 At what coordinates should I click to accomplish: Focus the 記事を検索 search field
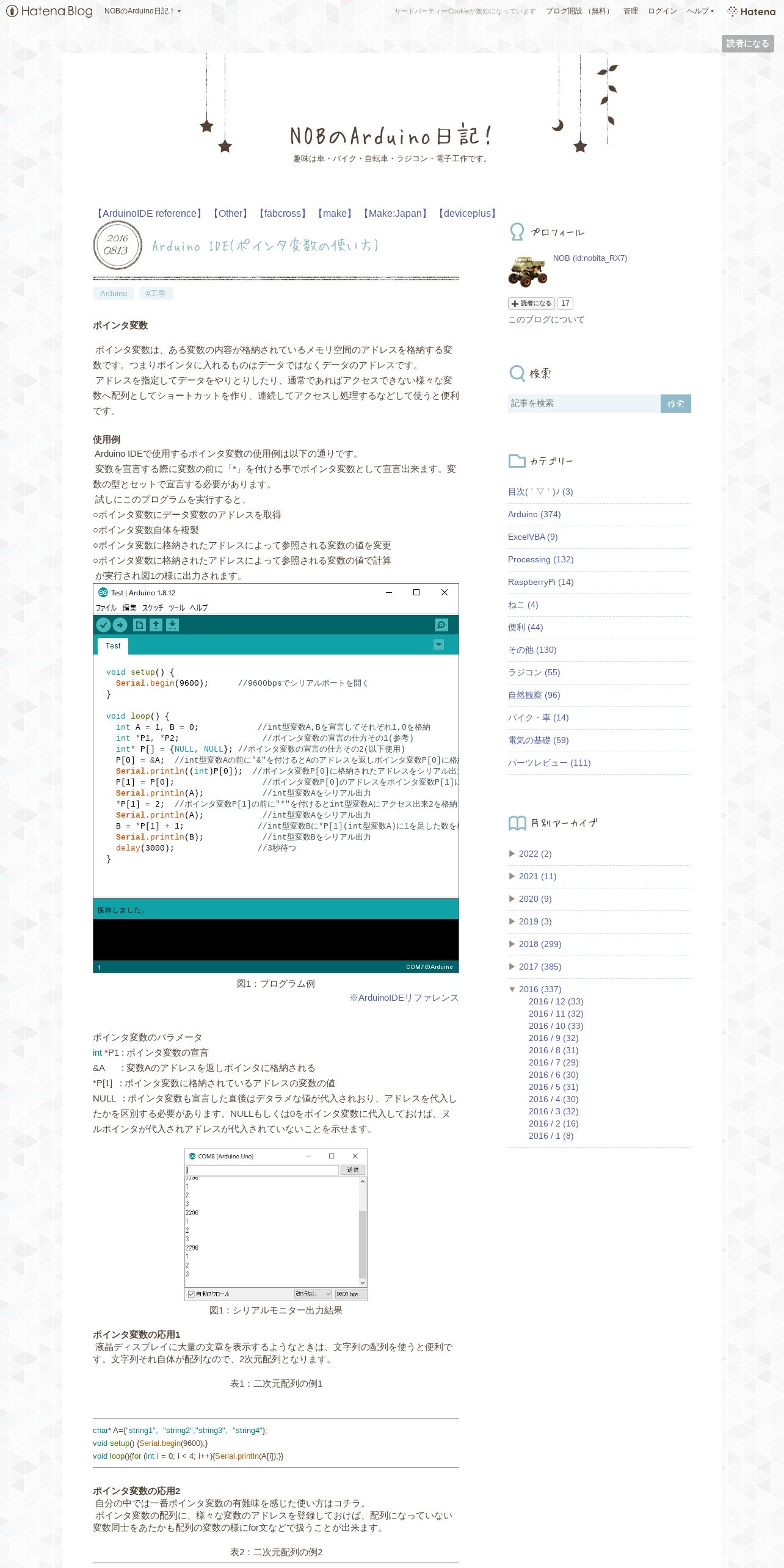[x=584, y=404]
